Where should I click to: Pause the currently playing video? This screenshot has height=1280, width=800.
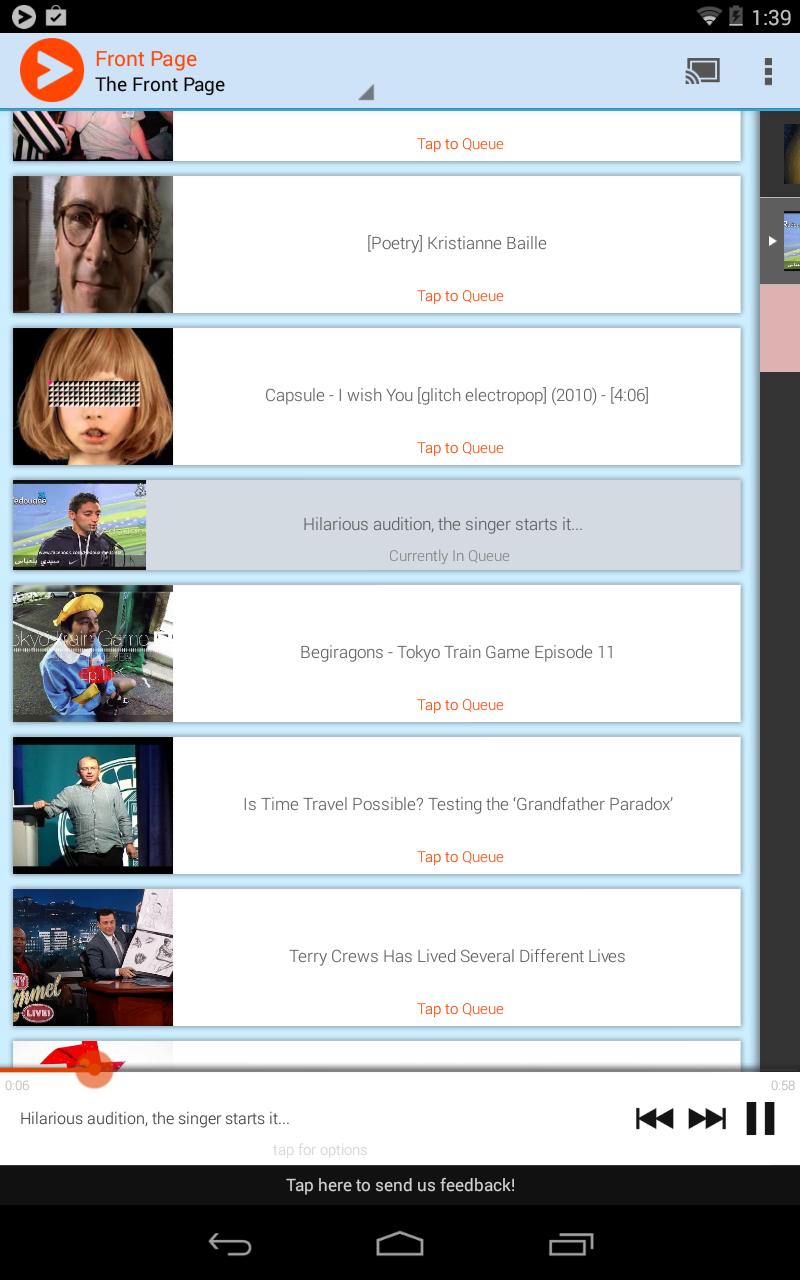pos(760,1118)
